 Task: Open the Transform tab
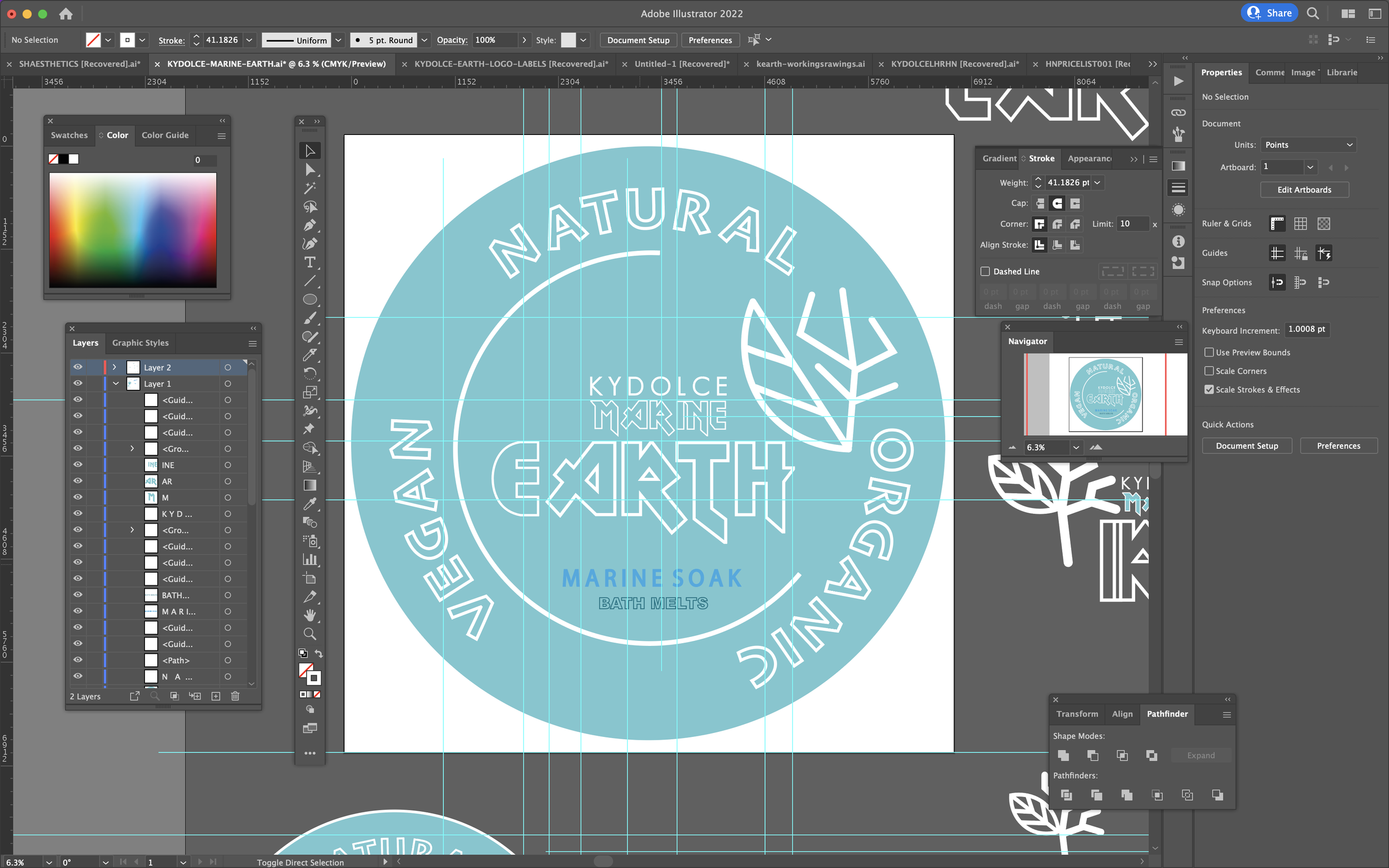pyautogui.click(x=1077, y=714)
